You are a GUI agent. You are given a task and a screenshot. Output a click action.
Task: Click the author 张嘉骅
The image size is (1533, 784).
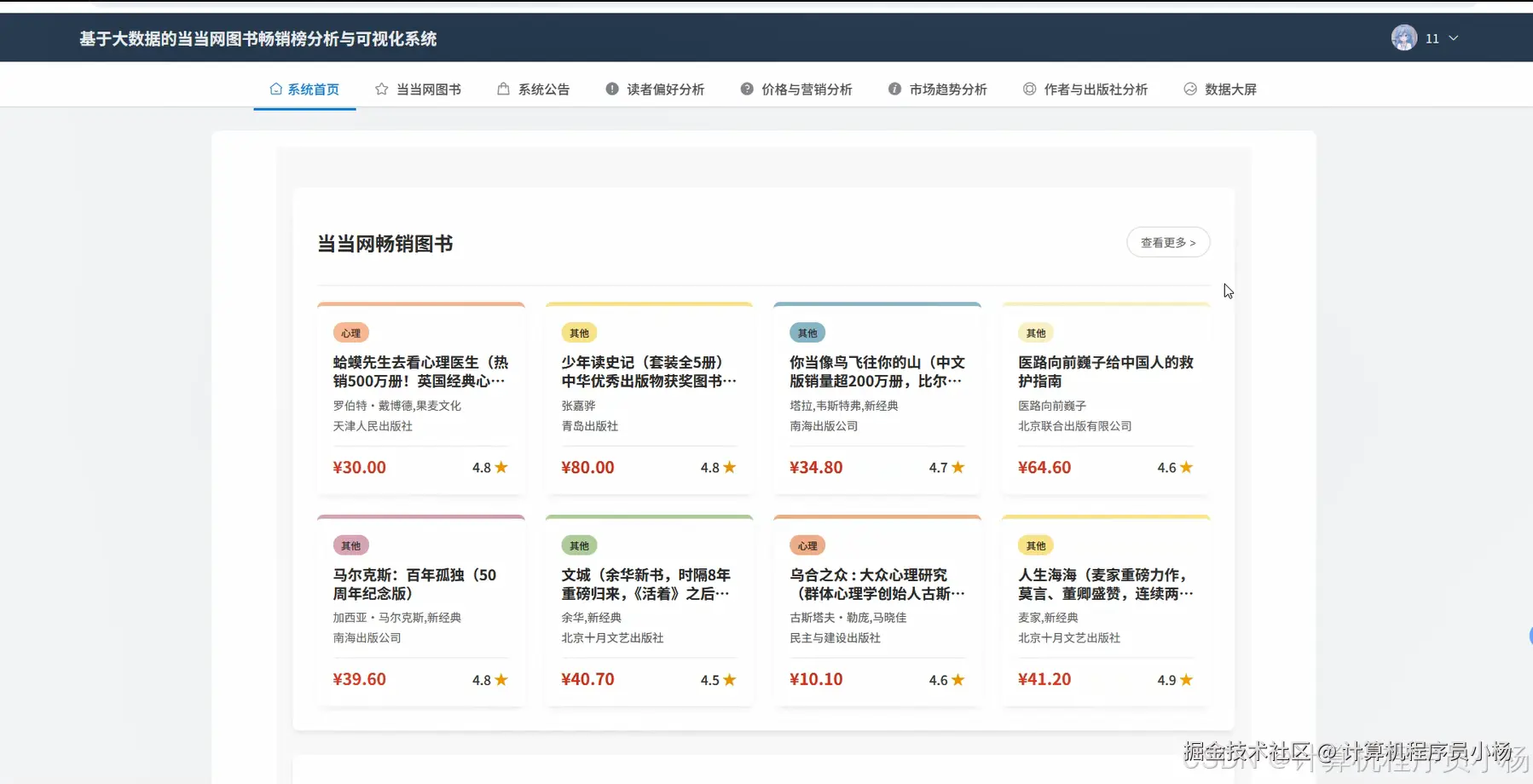click(x=578, y=406)
